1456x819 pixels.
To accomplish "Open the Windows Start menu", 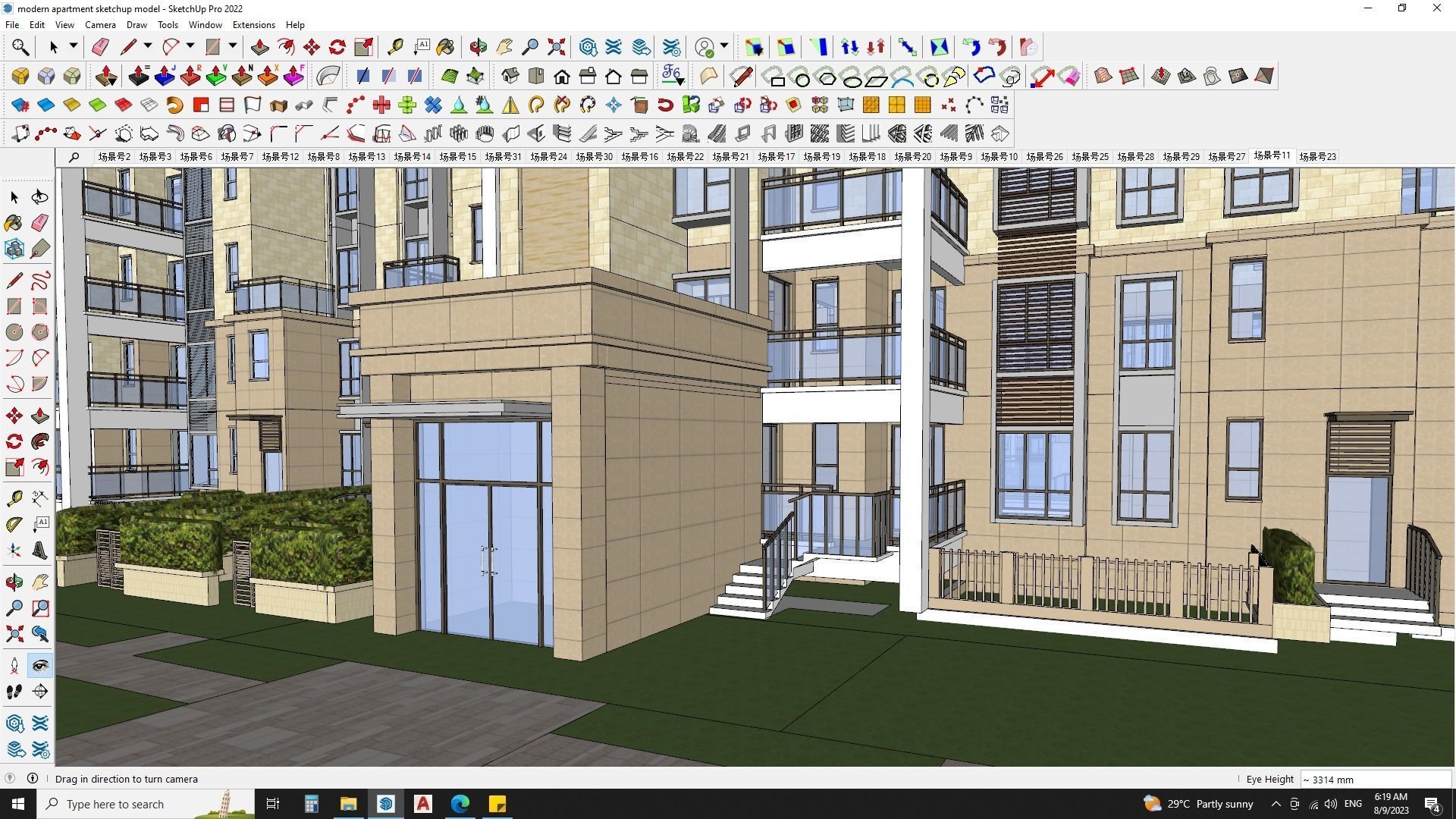I will [18, 804].
